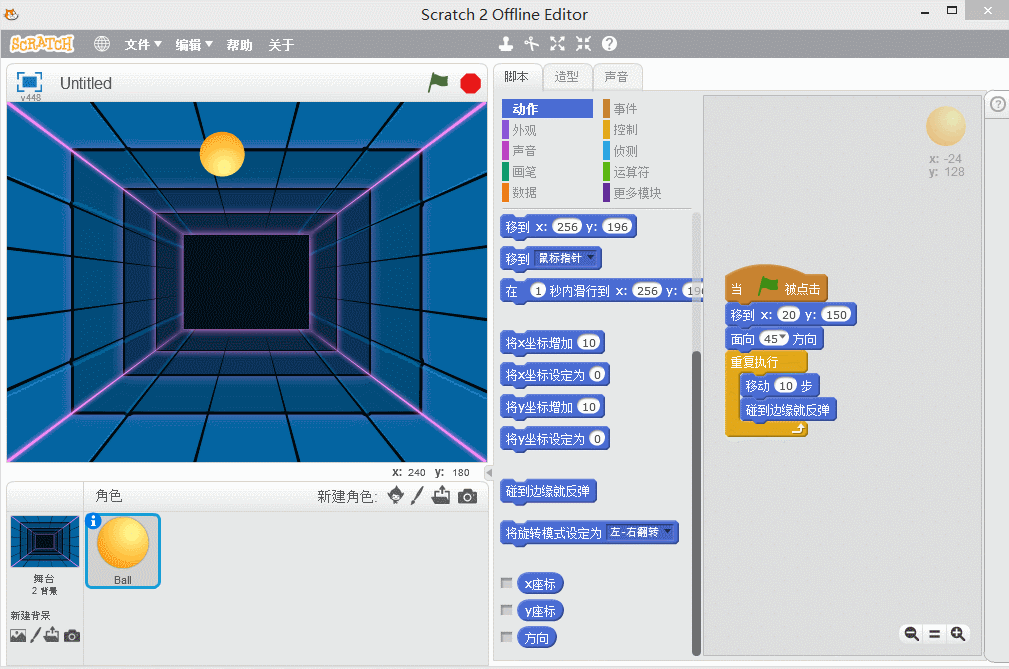Select the 侦测 block category

[x=647, y=151]
